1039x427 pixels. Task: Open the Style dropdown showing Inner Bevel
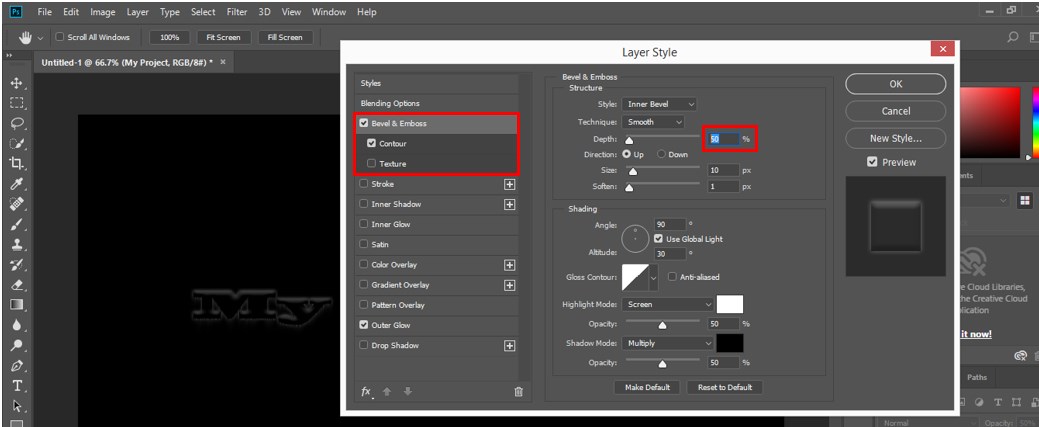click(x=659, y=104)
